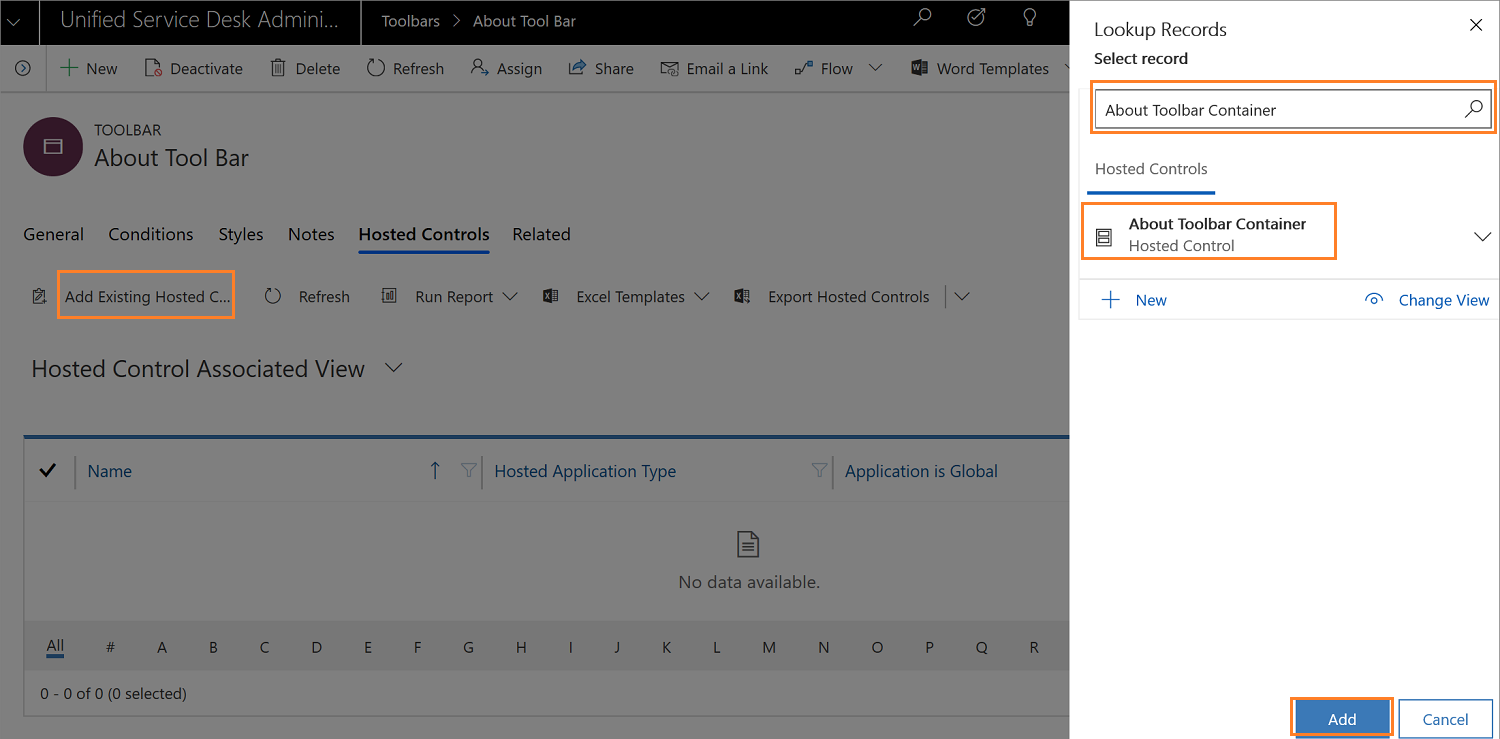Click the subgrid Refresh icon

click(273, 296)
